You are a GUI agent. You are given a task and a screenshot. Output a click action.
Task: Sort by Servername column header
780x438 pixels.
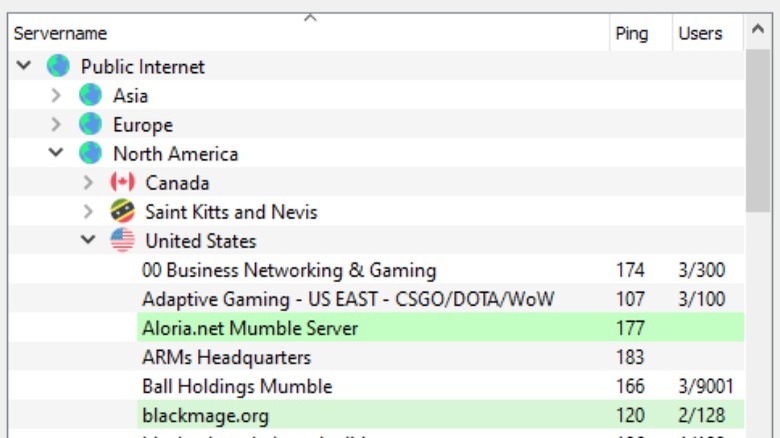pyautogui.click(x=308, y=33)
